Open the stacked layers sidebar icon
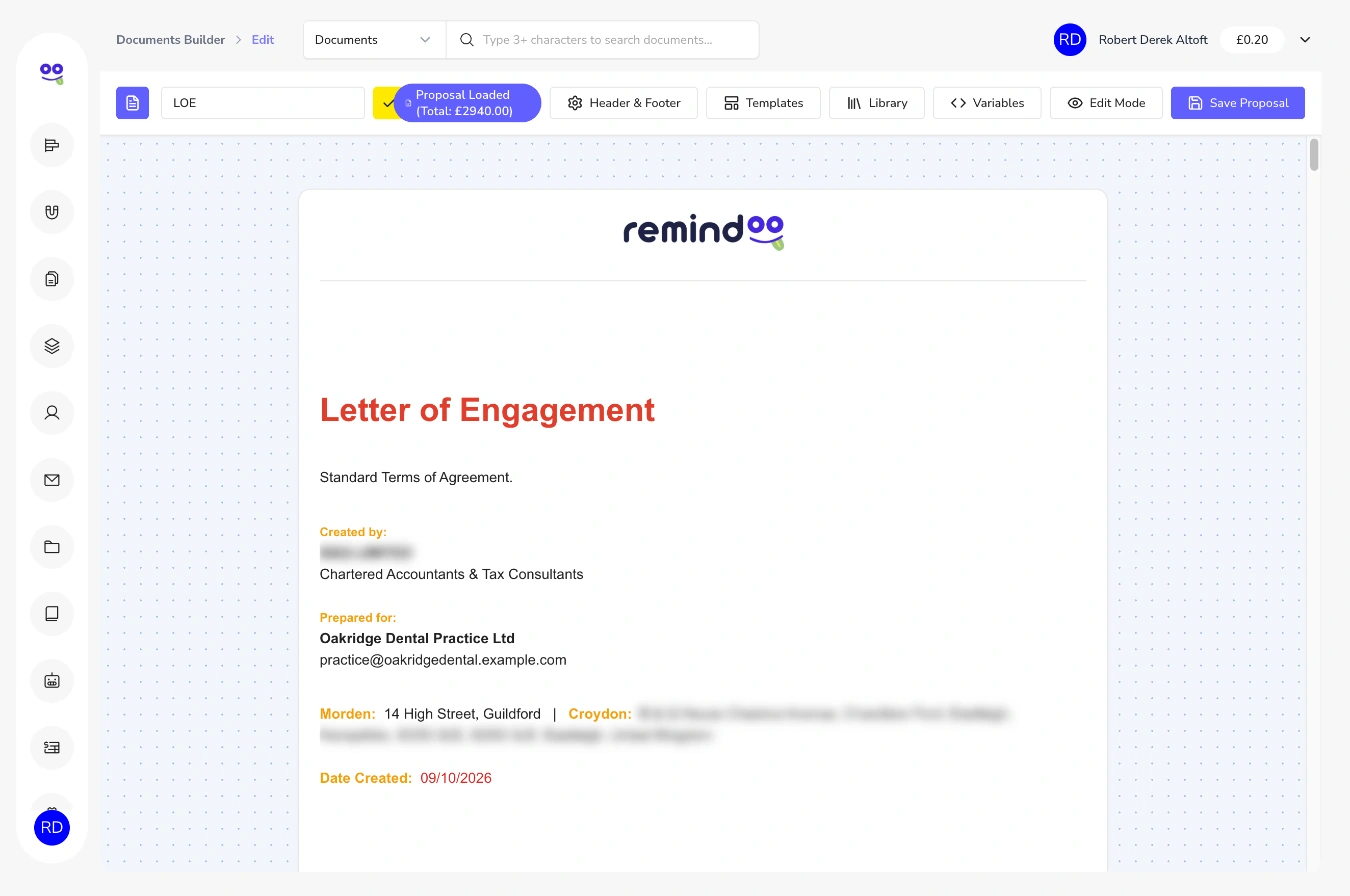Screen dimensions: 1350x896 tap(52, 346)
